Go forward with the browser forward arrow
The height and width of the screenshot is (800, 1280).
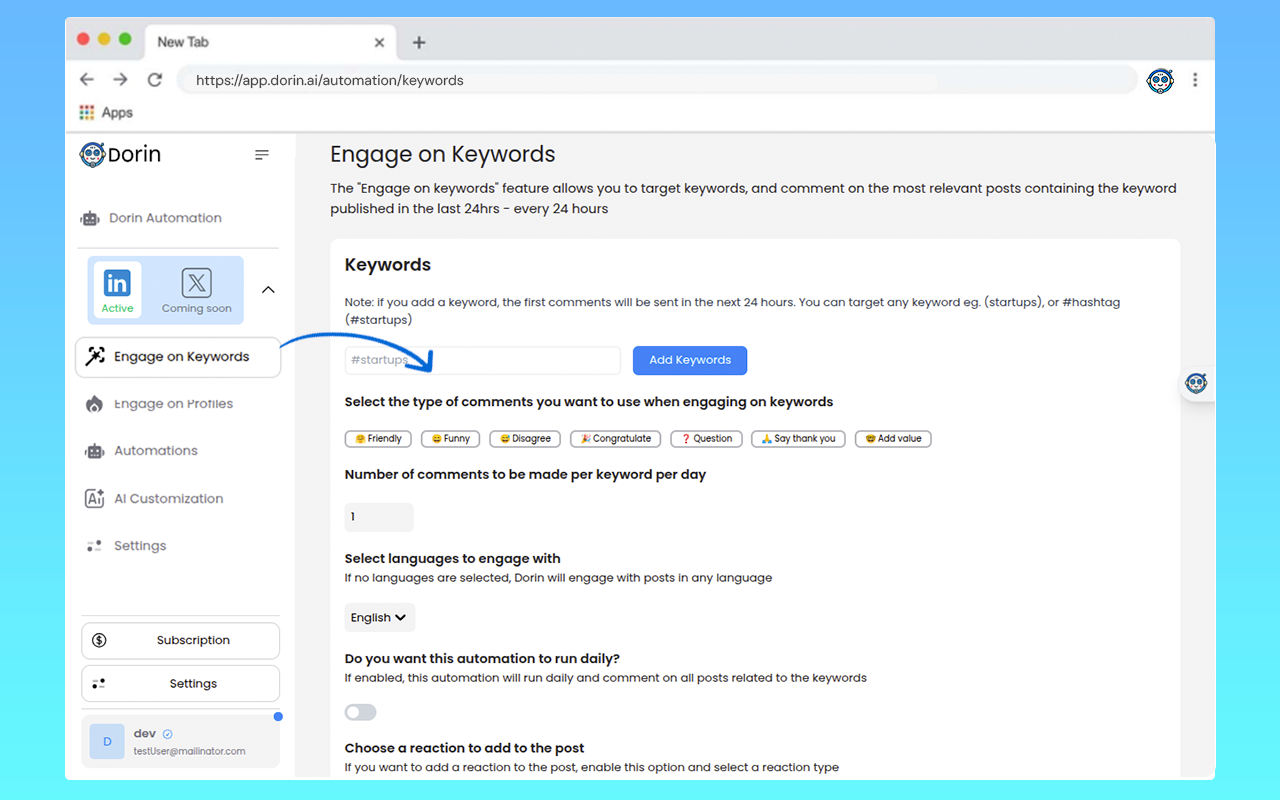(x=120, y=80)
